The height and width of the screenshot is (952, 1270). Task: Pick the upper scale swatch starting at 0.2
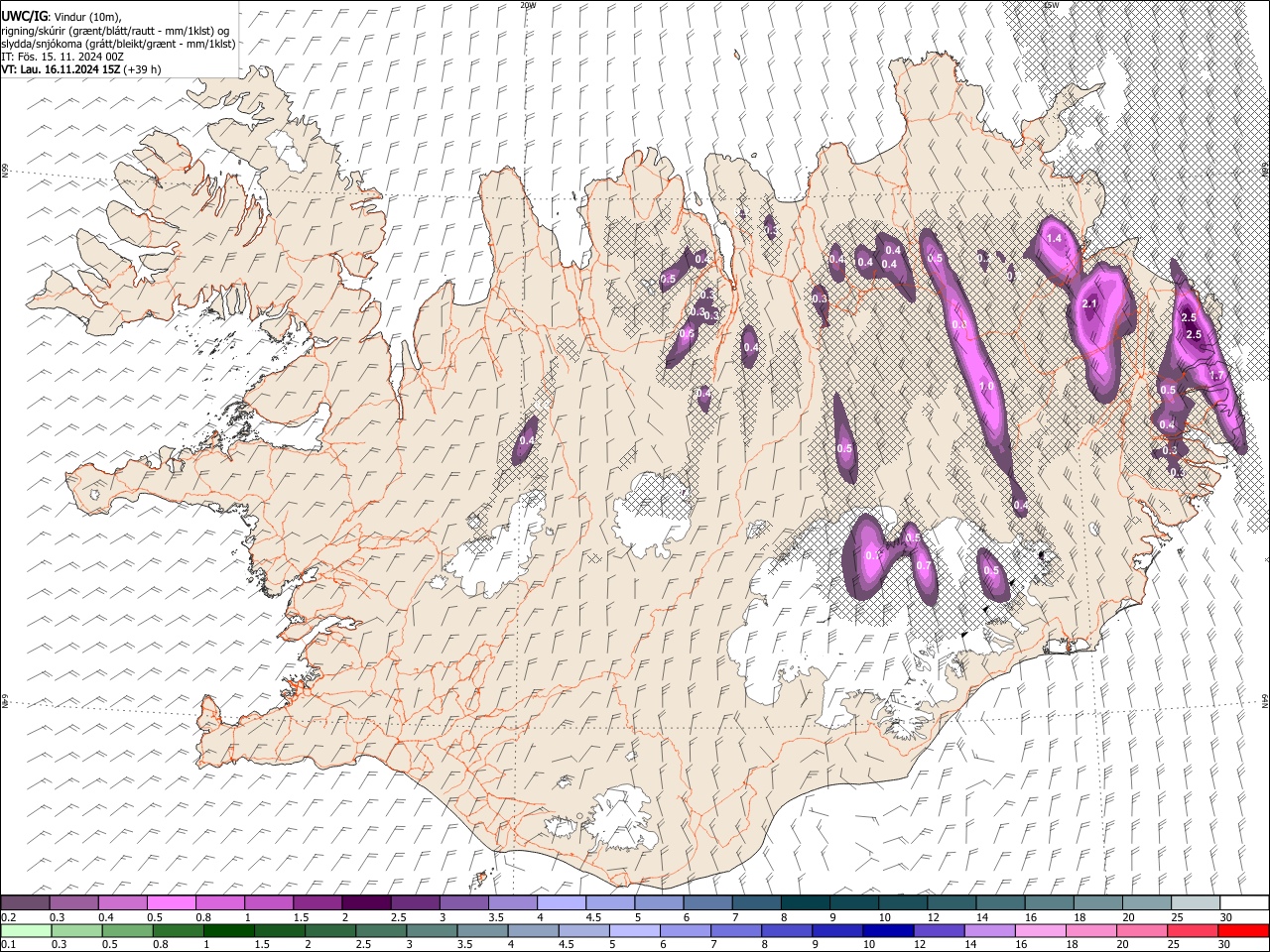(26, 903)
